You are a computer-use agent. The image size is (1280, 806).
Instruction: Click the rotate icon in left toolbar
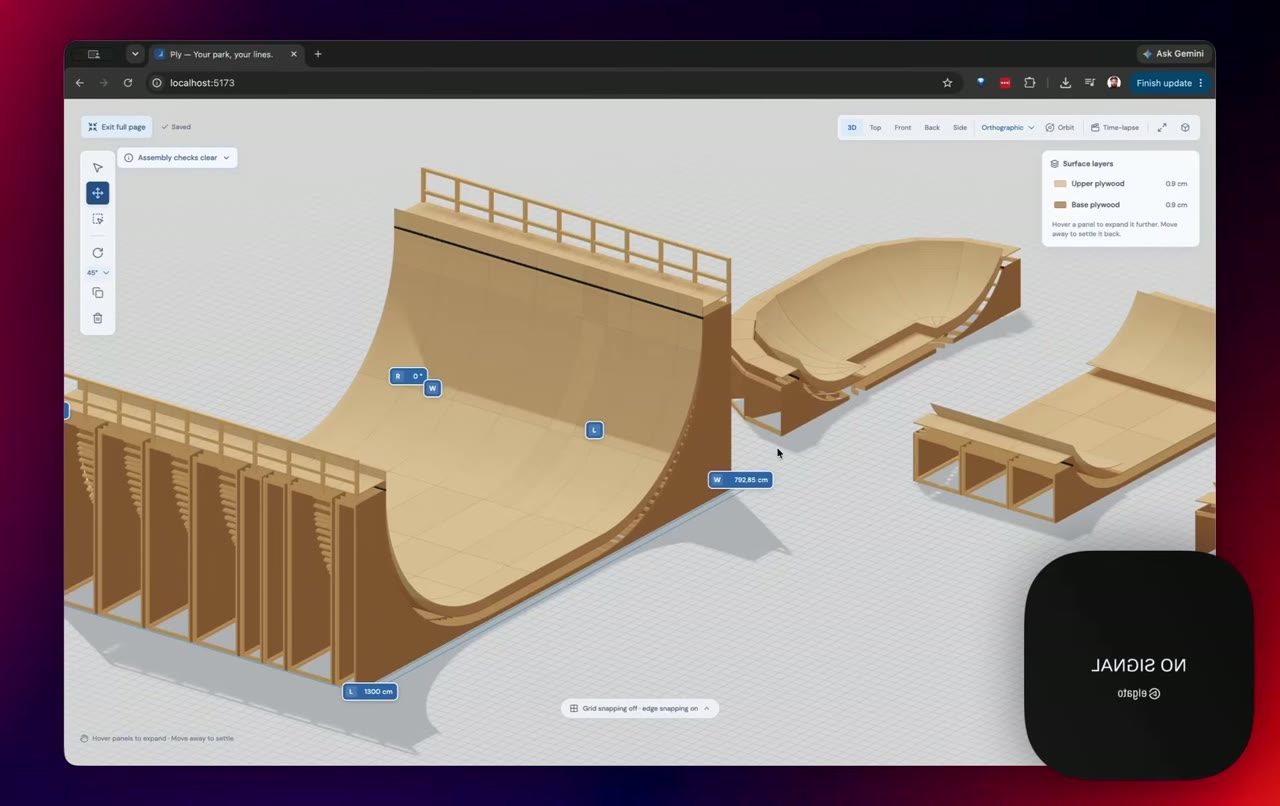tap(97, 253)
